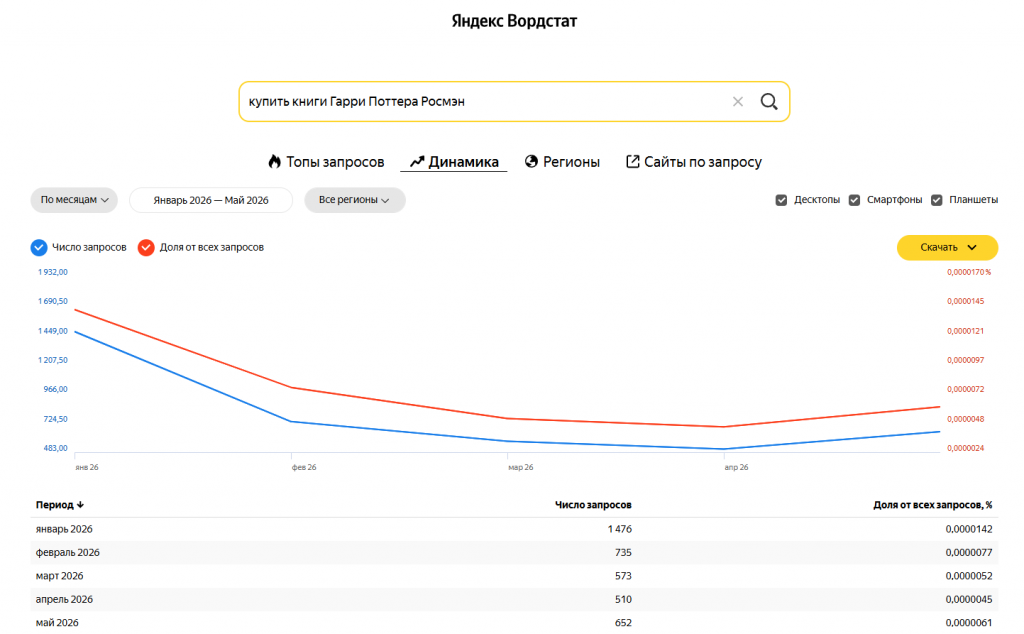Uncheck the Планшеты checkbox
The image size is (1024, 634).
[936, 200]
